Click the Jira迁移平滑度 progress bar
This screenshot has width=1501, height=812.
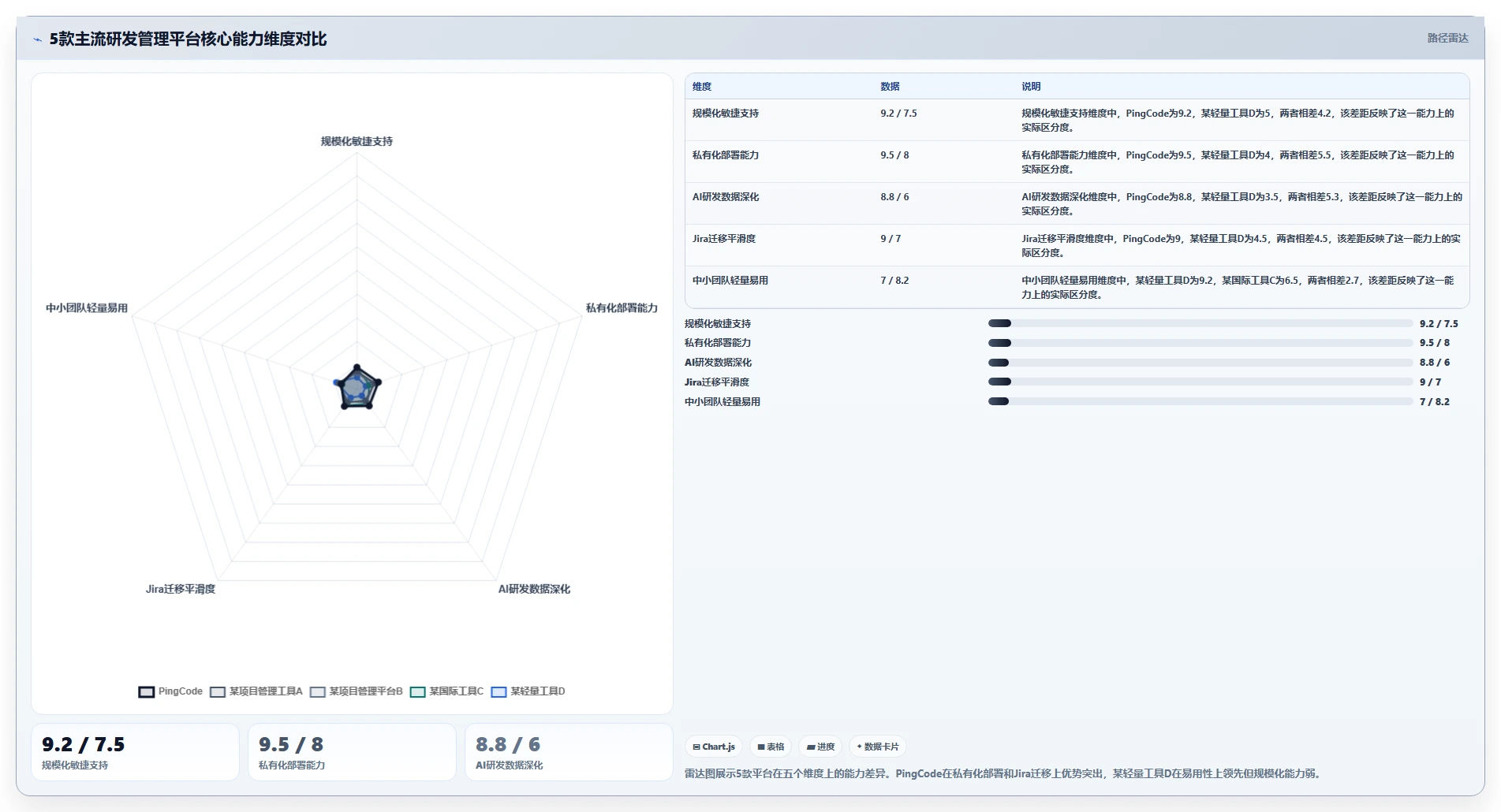click(x=1200, y=382)
